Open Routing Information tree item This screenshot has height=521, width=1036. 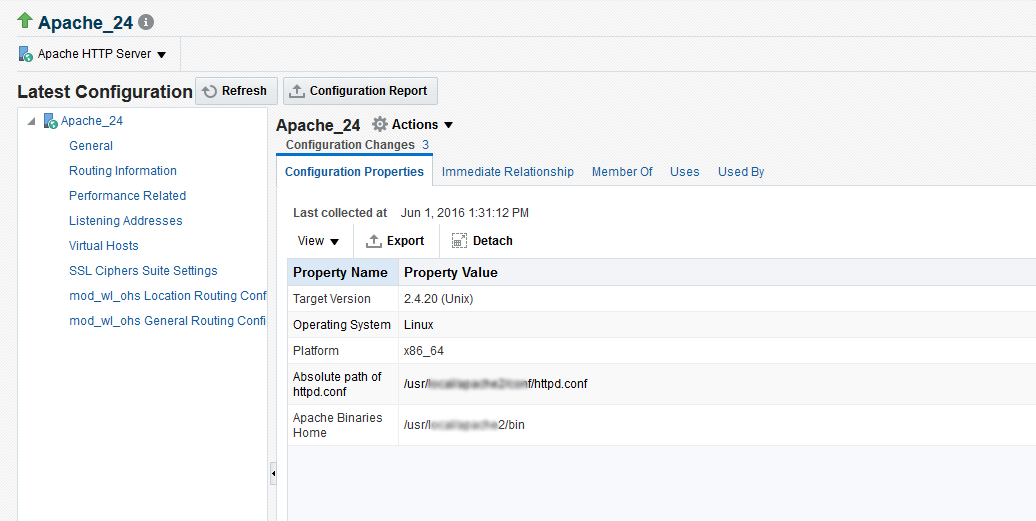point(123,171)
